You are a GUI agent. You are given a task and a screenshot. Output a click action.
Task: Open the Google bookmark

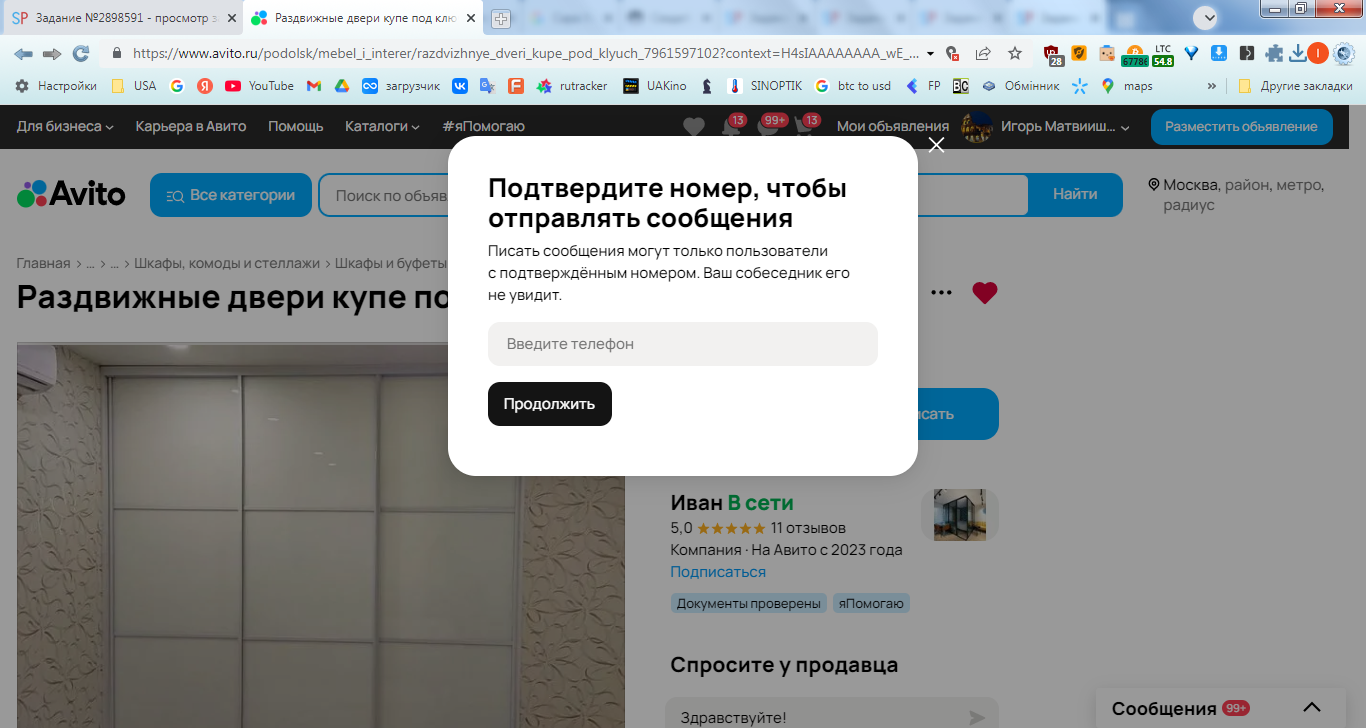pos(177,86)
